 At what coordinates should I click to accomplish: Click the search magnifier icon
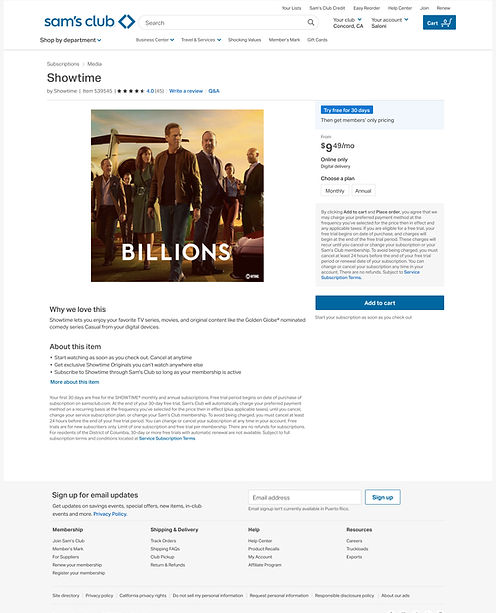[x=311, y=23]
